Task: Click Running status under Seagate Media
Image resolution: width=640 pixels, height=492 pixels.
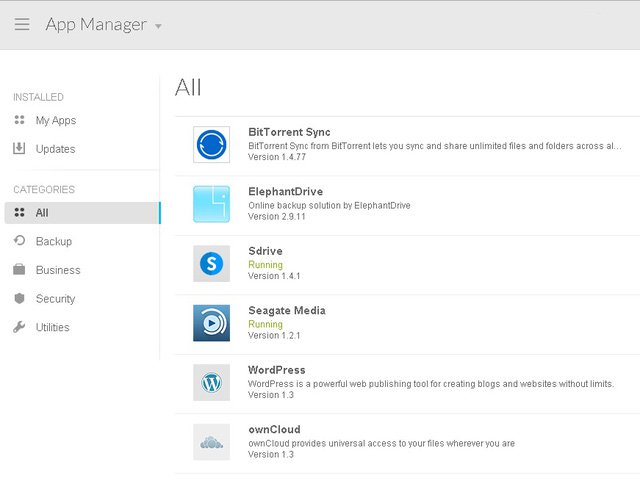Action: pos(265,324)
